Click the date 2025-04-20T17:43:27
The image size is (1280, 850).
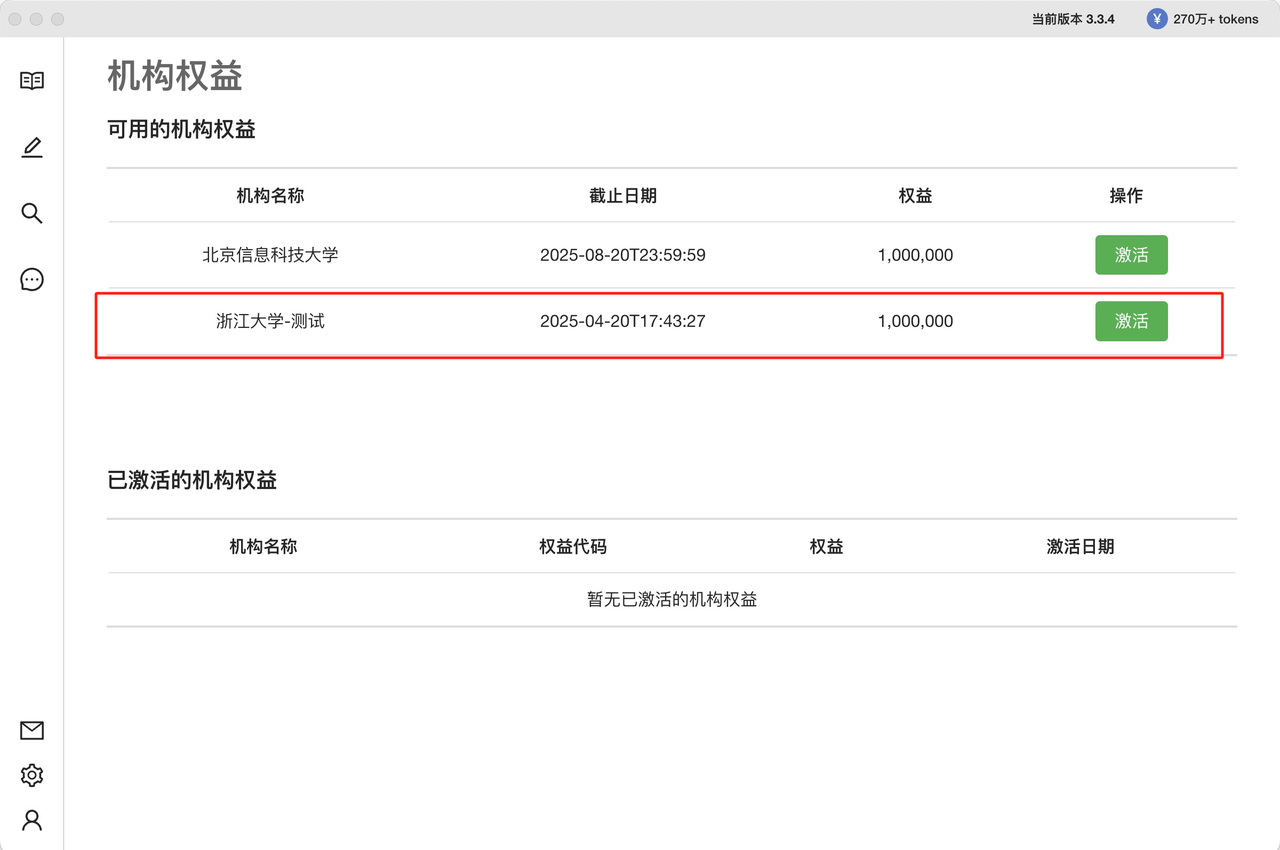[623, 321]
